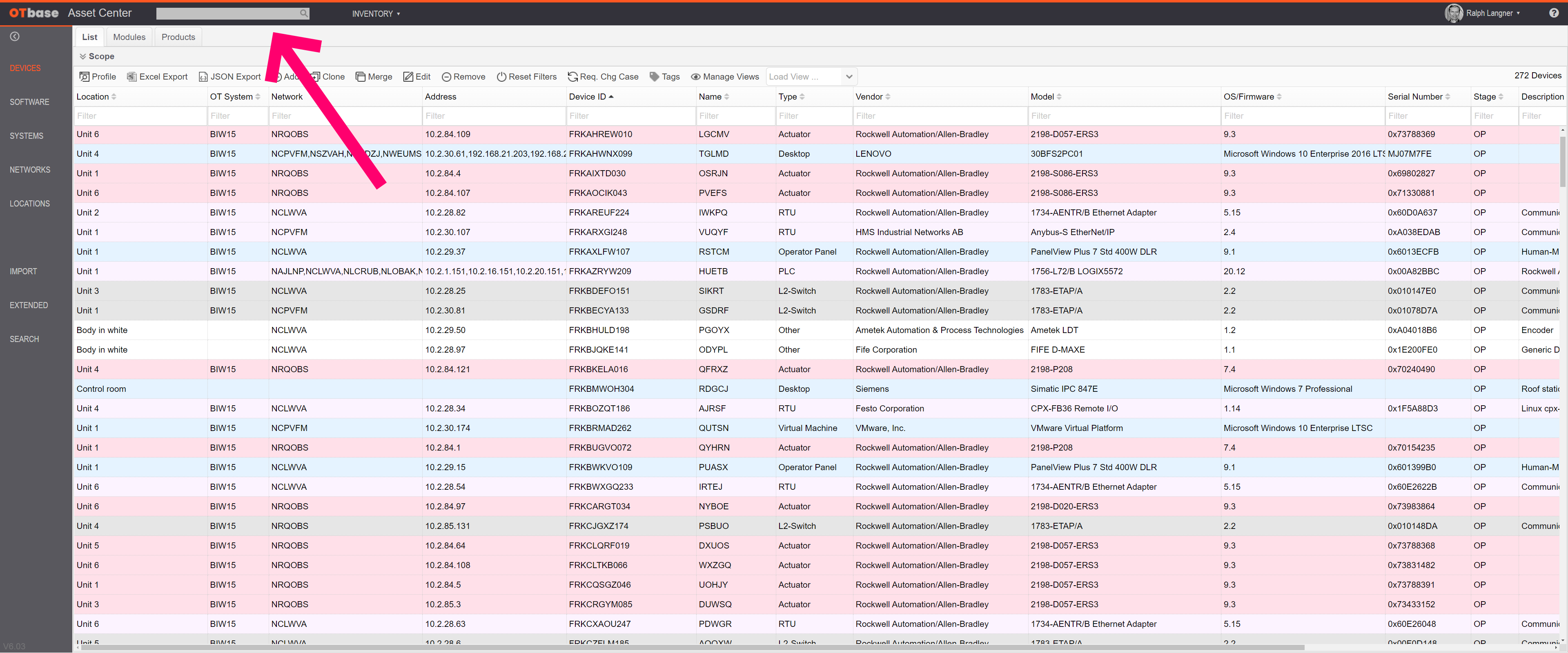Sort by Vendor column arrows
The width and height of the screenshot is (1568, 653).
pos(888,97)
